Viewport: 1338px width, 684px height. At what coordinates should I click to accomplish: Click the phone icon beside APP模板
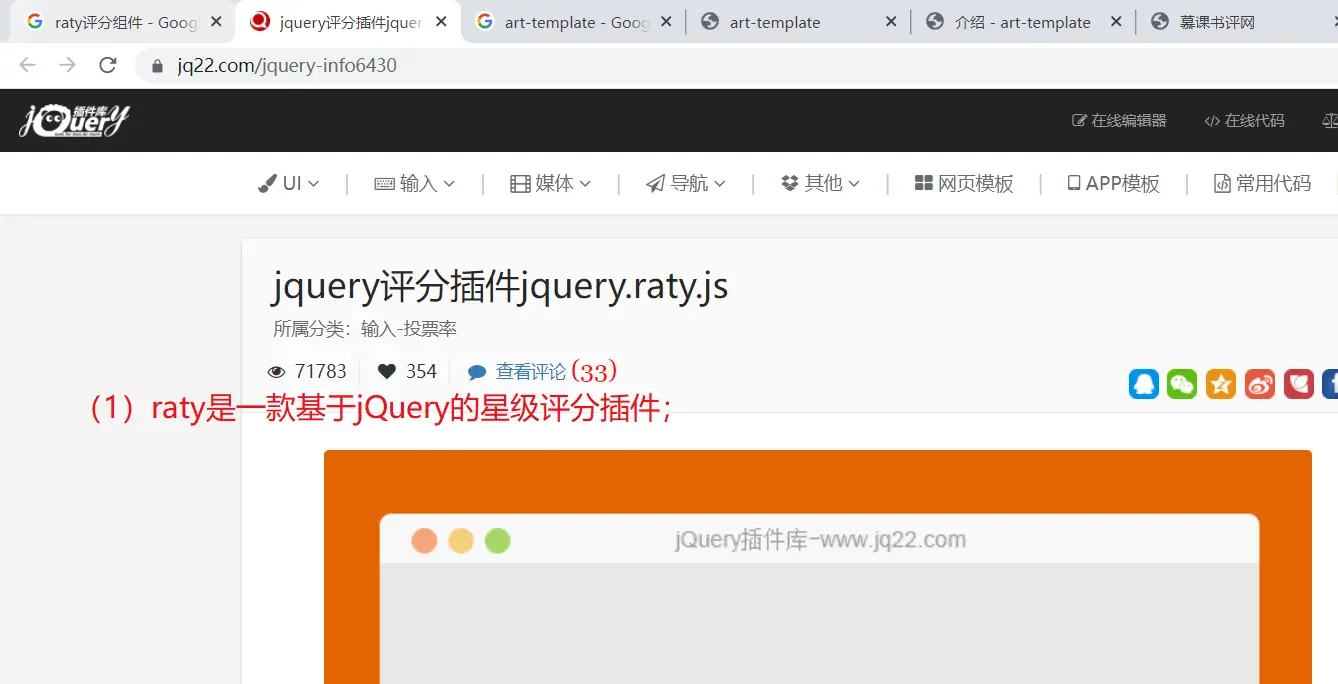1074,183
